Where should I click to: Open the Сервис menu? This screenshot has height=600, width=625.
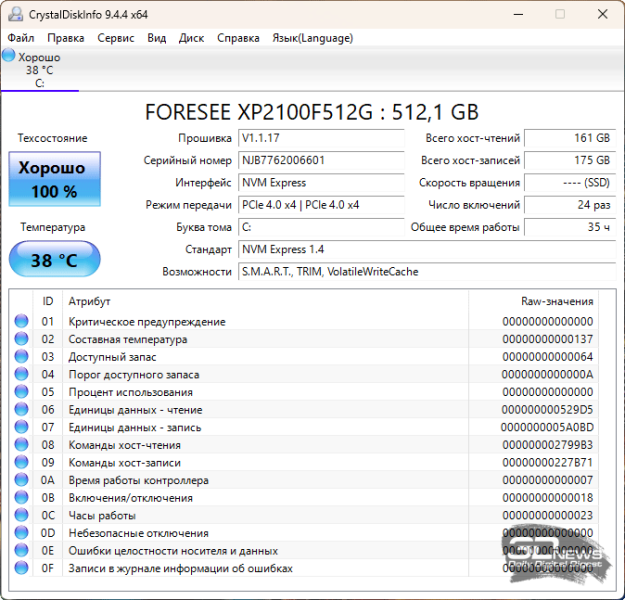pos(116,38)
